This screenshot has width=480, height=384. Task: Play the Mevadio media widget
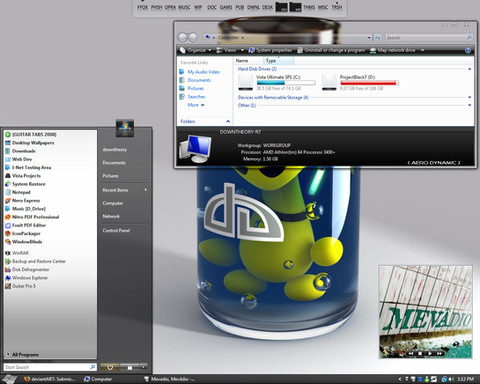(430, 353)
